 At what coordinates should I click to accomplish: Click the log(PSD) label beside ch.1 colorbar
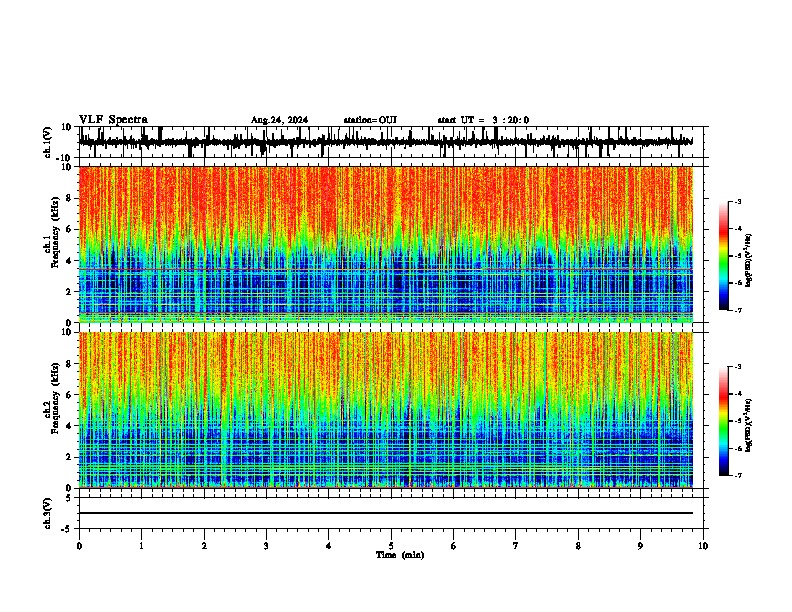[749, 261]
